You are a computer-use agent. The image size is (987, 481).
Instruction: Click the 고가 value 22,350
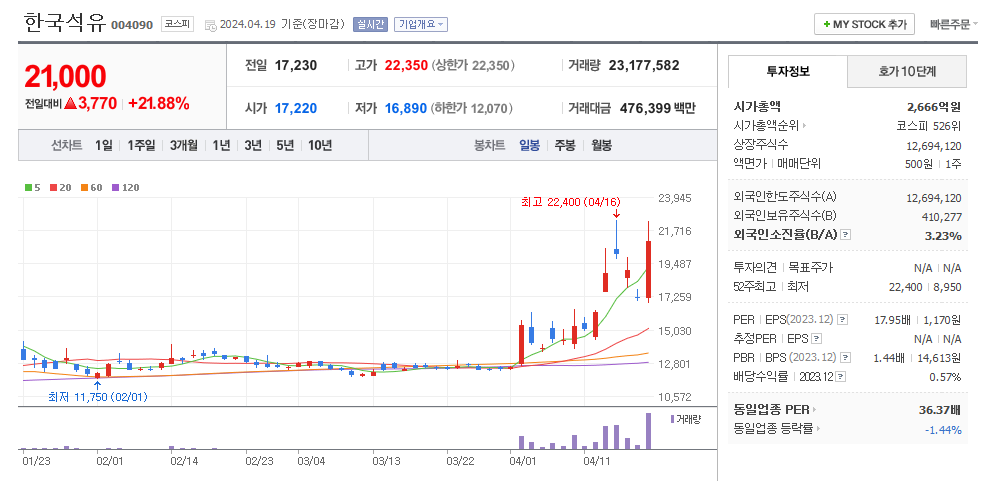pyautogui.click(x=407, y=65)
